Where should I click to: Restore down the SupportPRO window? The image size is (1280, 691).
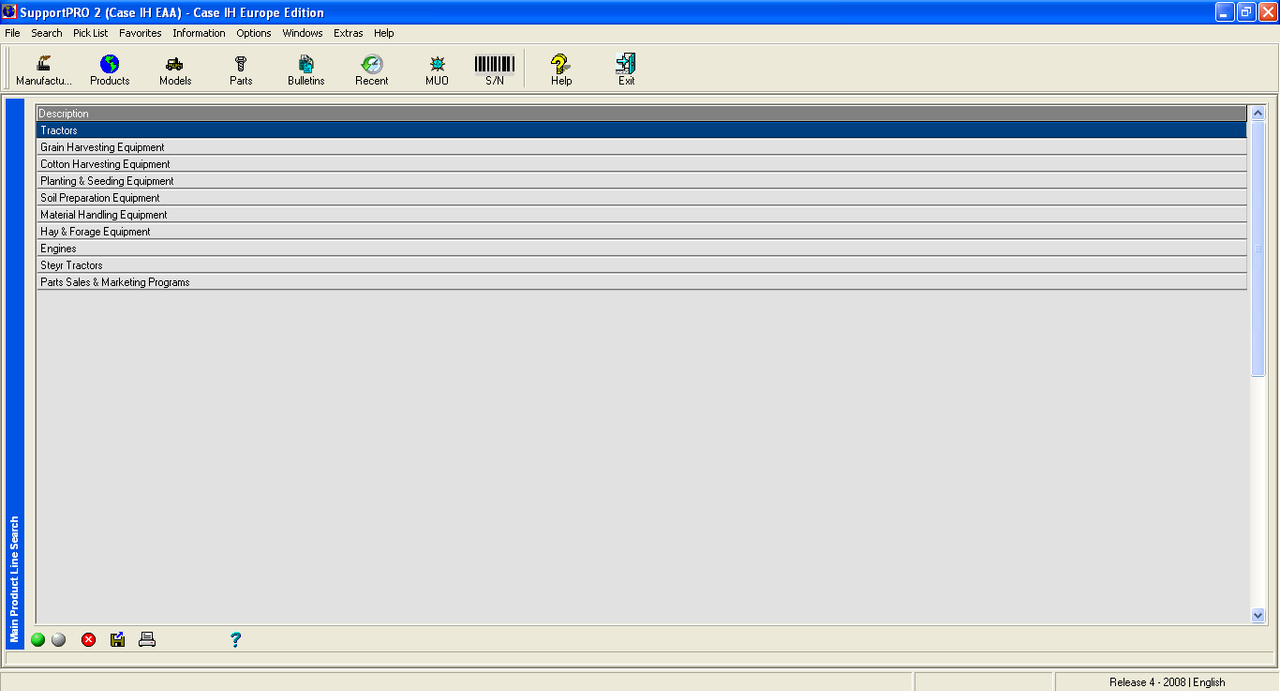point(1246,12)
